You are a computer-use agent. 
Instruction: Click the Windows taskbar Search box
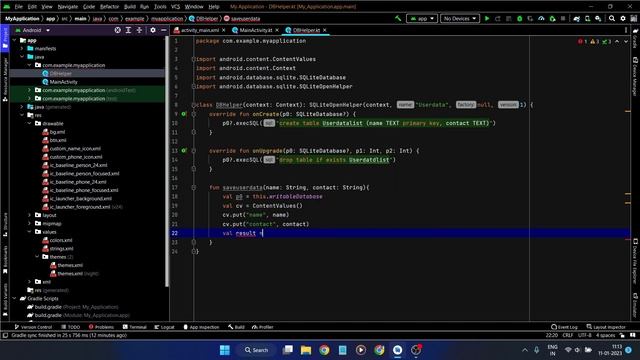coord(257,350)
